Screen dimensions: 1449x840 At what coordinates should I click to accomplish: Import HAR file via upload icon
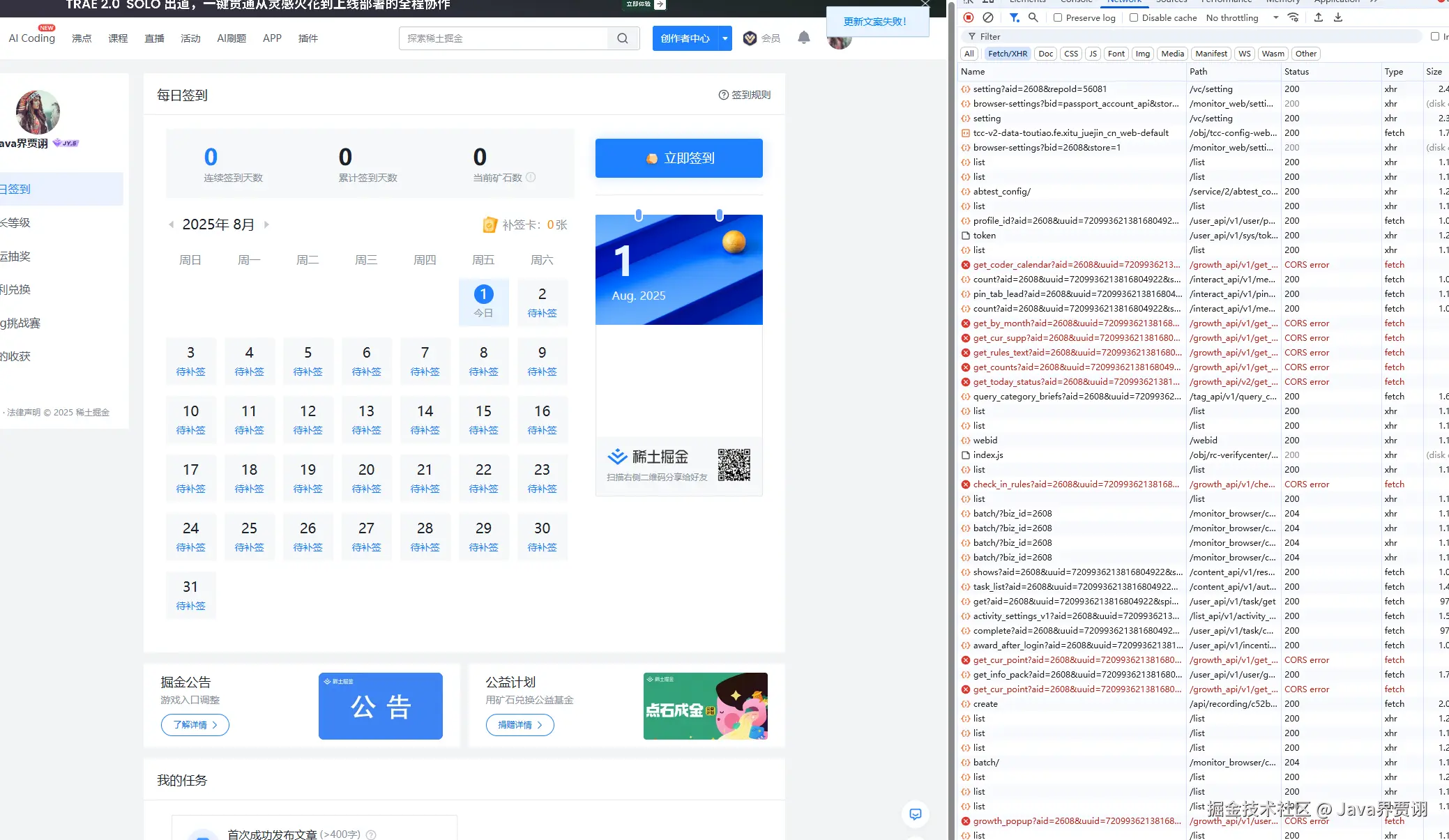(x=1318, y=17)
